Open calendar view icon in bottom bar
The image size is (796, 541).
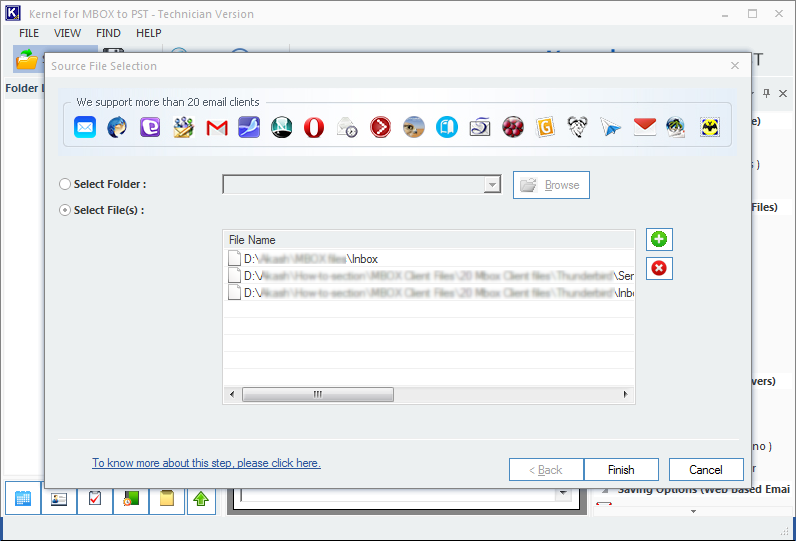tap(23, 498)
